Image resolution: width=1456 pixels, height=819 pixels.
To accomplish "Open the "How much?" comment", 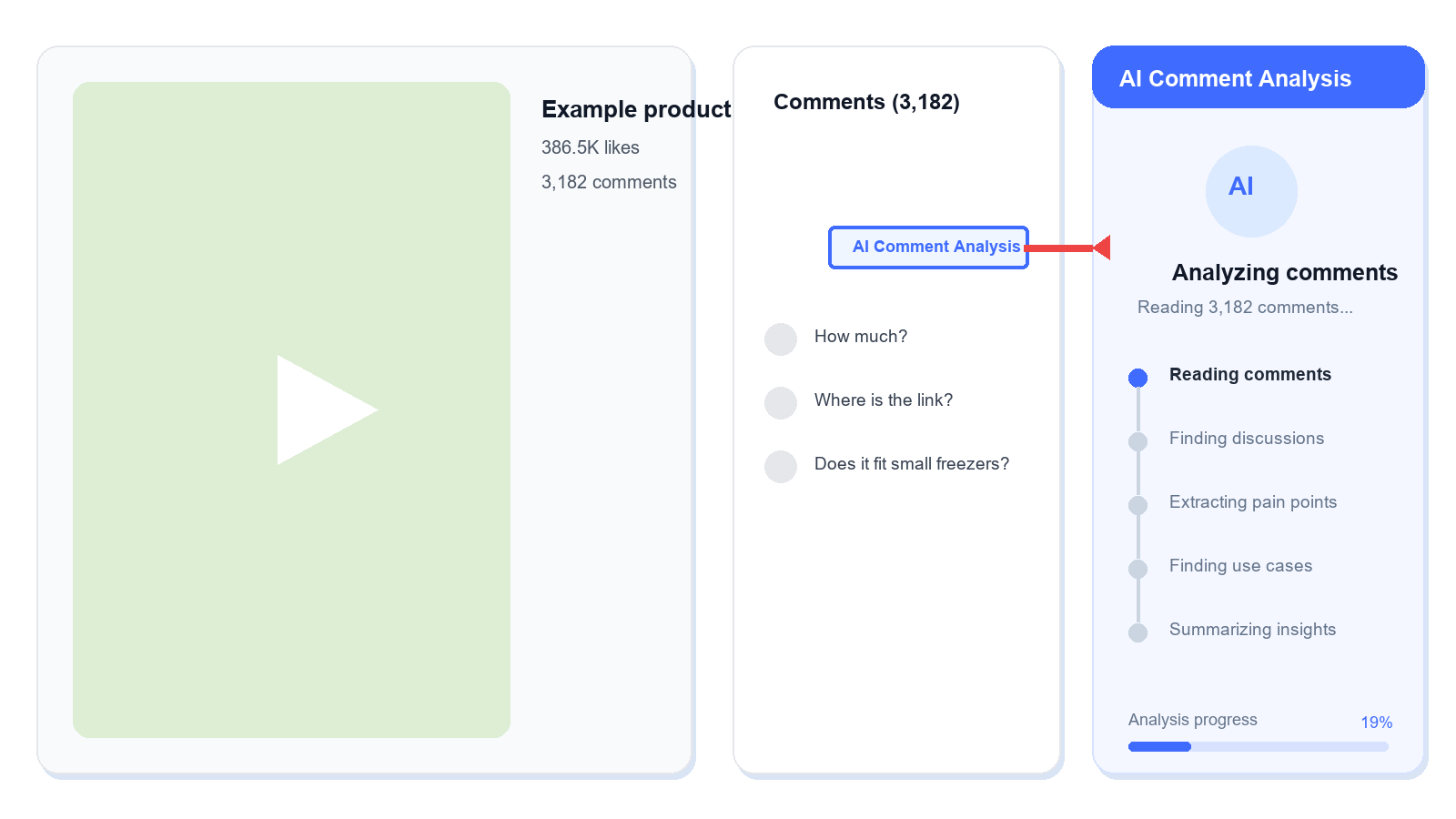I will [861, 337].
